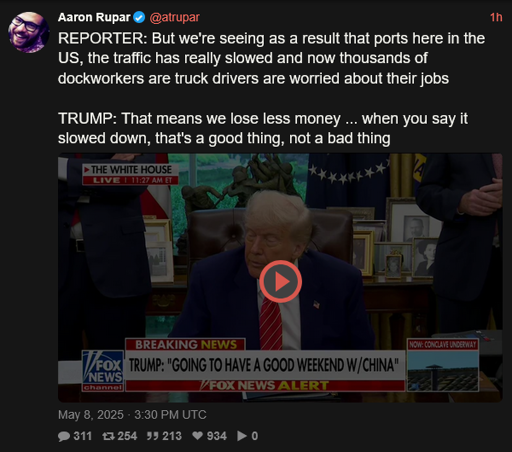
Task: Open Aaron Rupar's profile avatar
Action: (29, 32)
